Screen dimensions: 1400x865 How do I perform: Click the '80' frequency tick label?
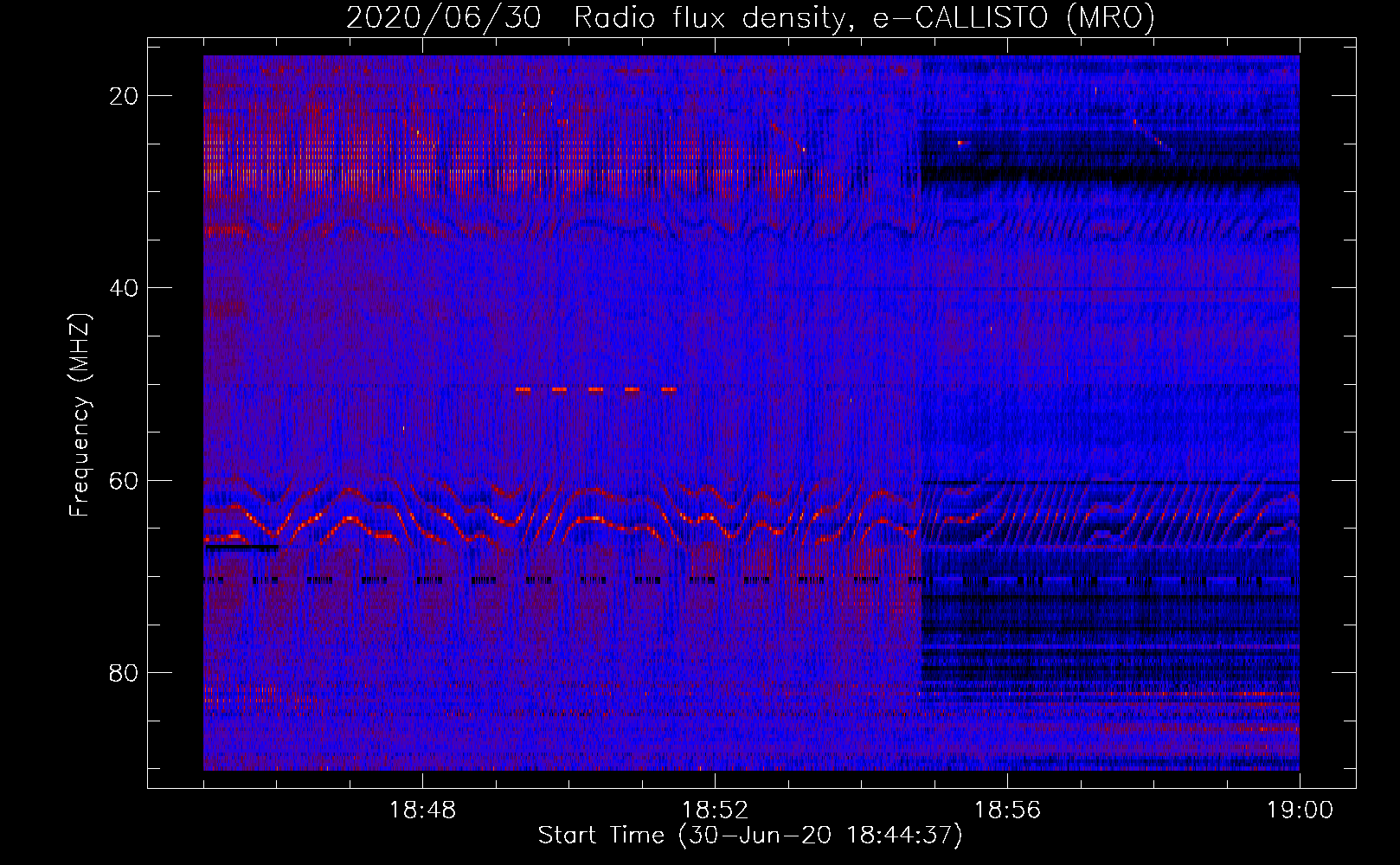tap(124, 673)
